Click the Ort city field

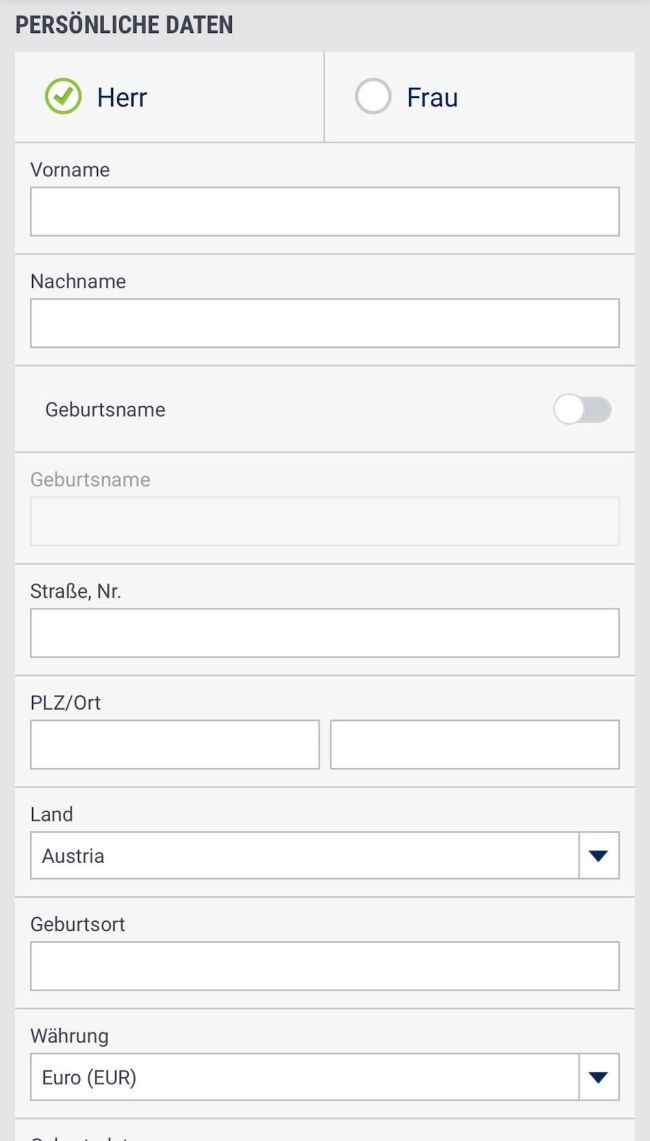(475, 745)
